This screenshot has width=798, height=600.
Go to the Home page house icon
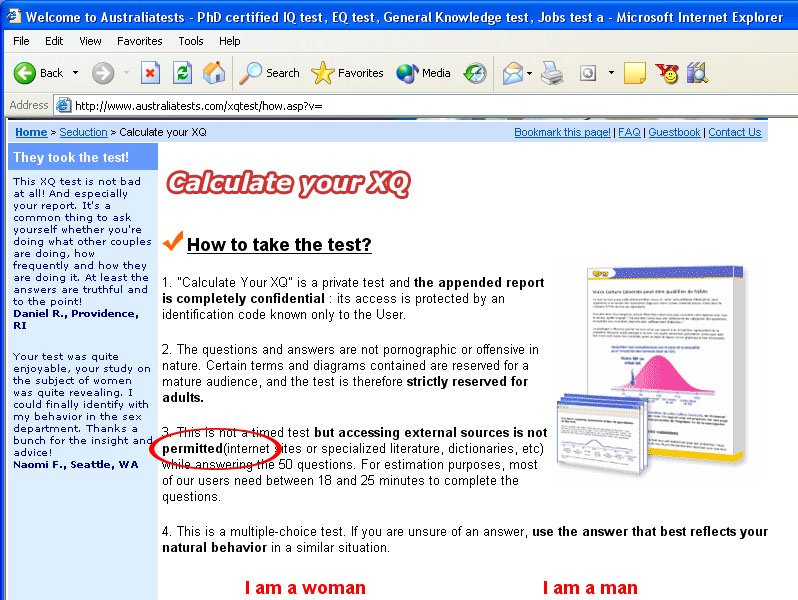(214, 73)
